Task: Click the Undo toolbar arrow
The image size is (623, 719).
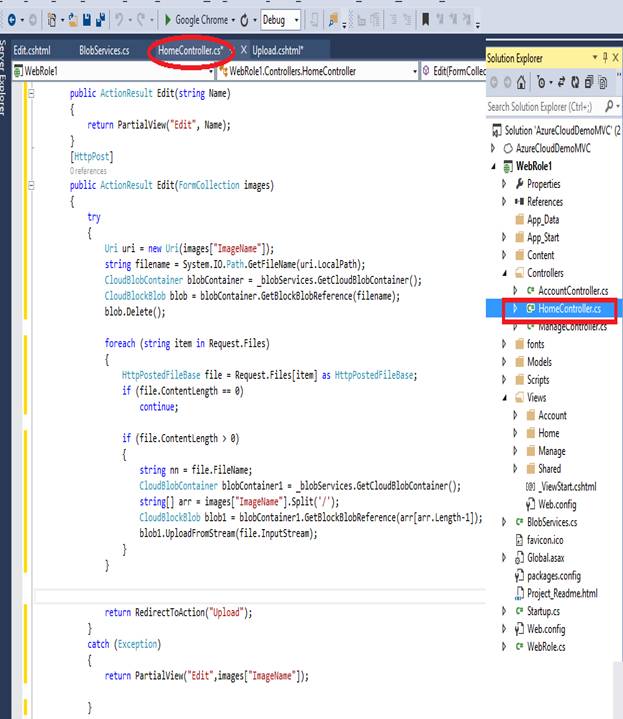Action: [x=119, y=20]
